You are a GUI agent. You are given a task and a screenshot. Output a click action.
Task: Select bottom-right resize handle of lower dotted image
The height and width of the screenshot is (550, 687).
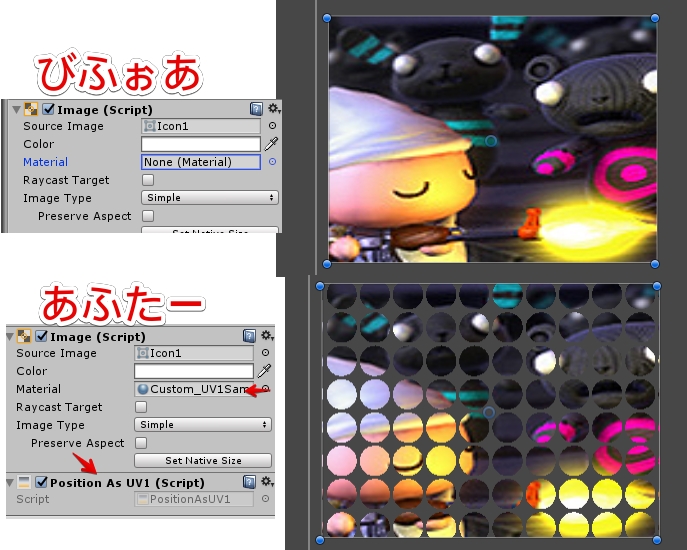657,540
